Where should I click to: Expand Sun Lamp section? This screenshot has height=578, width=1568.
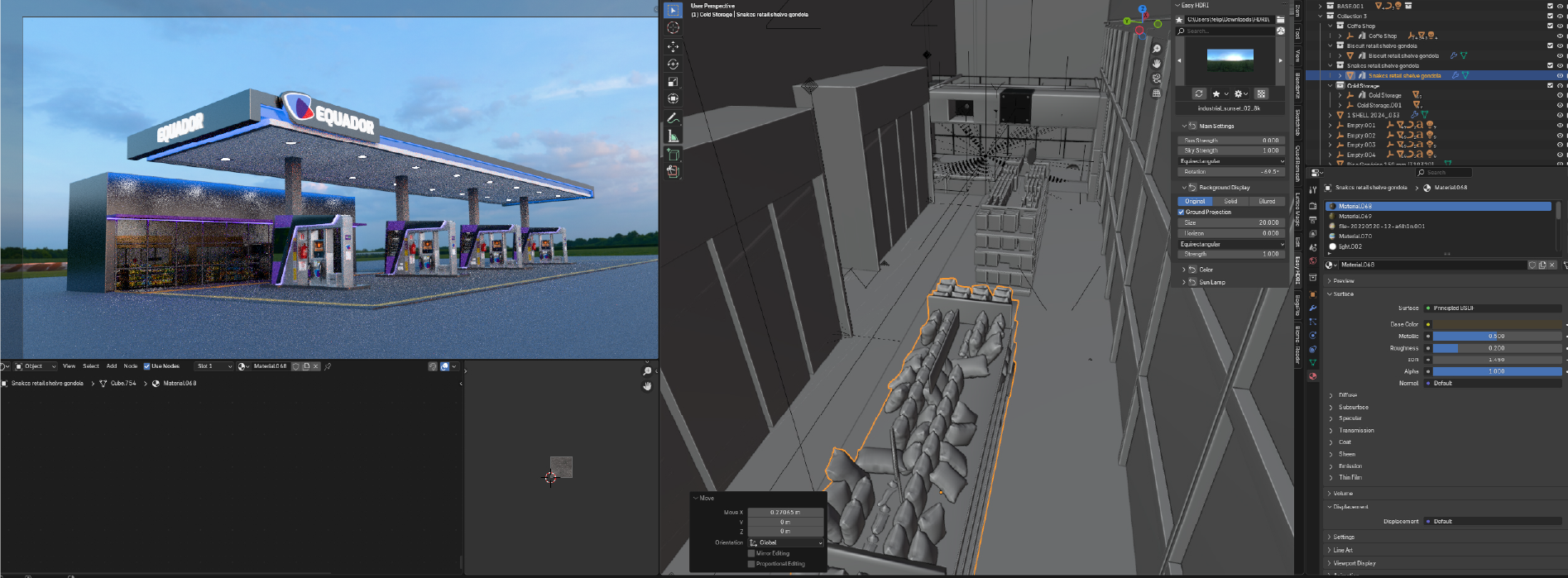point(1183,282)
